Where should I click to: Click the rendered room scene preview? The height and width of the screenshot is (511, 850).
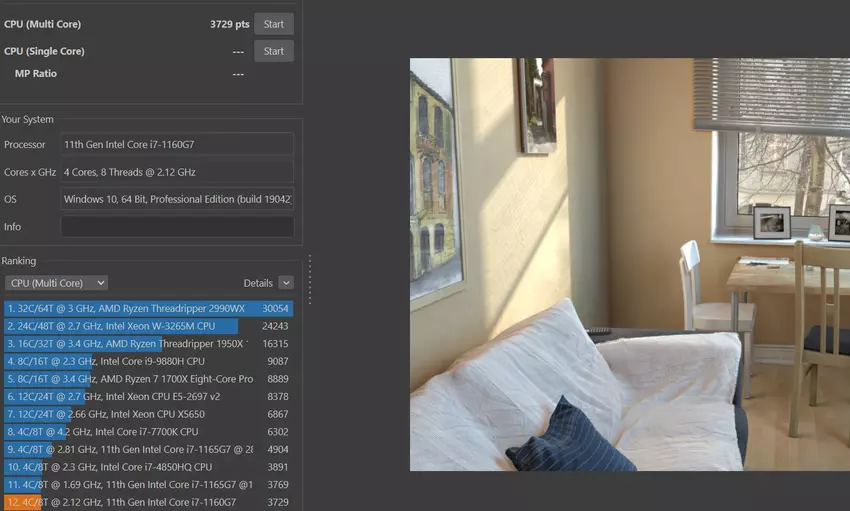[x=629, y=264]
